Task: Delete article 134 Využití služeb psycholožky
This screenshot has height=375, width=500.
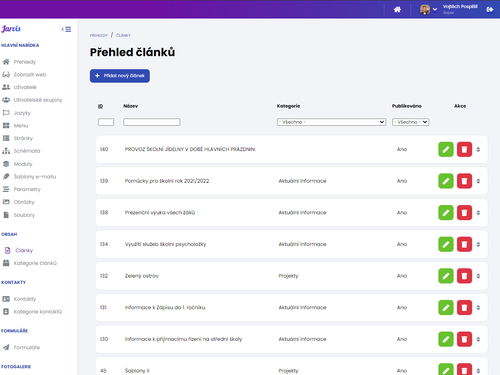Action: point(464,244)
